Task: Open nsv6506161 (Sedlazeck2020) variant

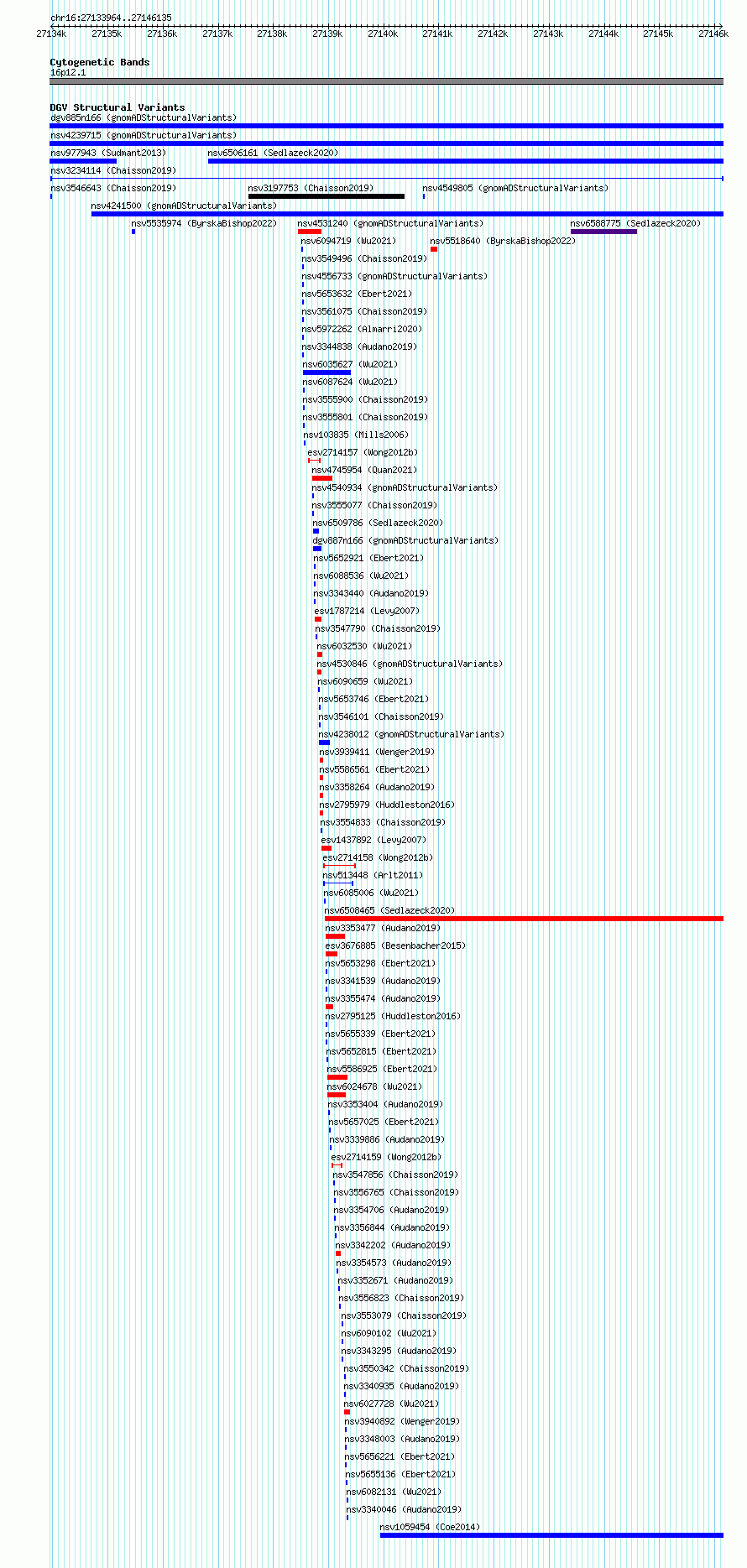Action: 274,153
